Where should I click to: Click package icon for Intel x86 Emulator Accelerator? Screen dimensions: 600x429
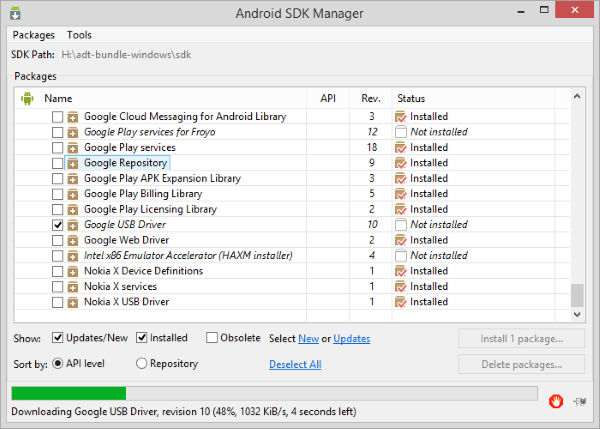tap(73, 256)
